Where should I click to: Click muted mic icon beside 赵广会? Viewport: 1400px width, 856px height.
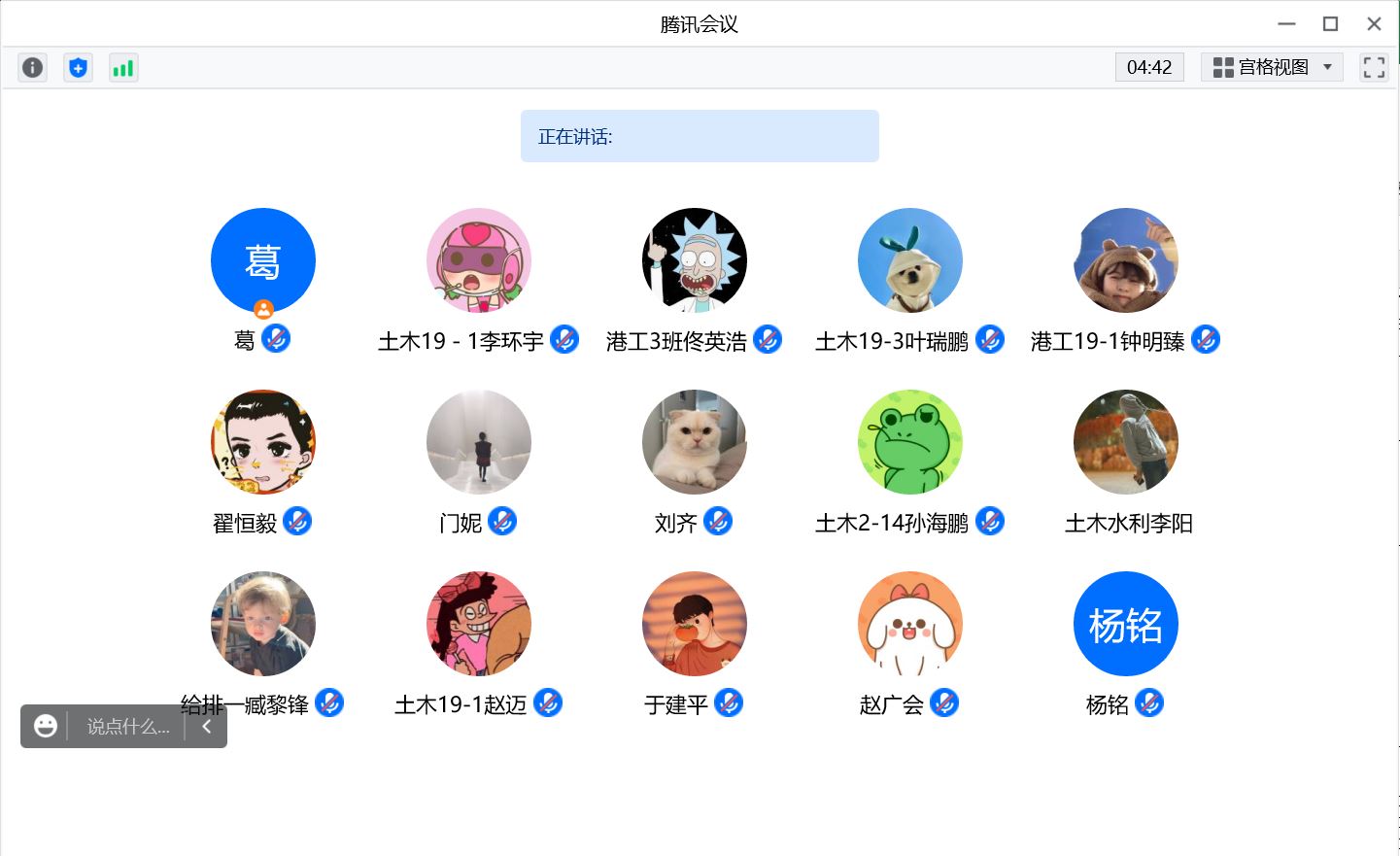(944, 702)
